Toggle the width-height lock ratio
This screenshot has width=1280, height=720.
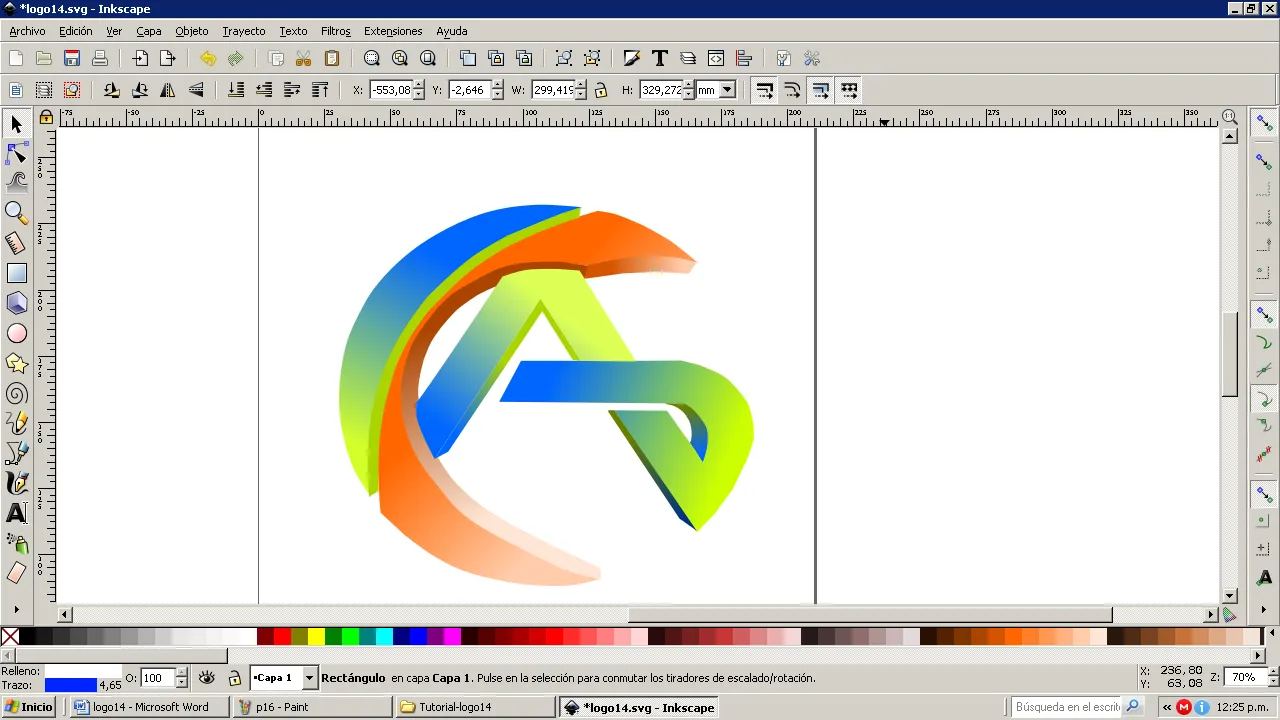(x=600, y=90)
